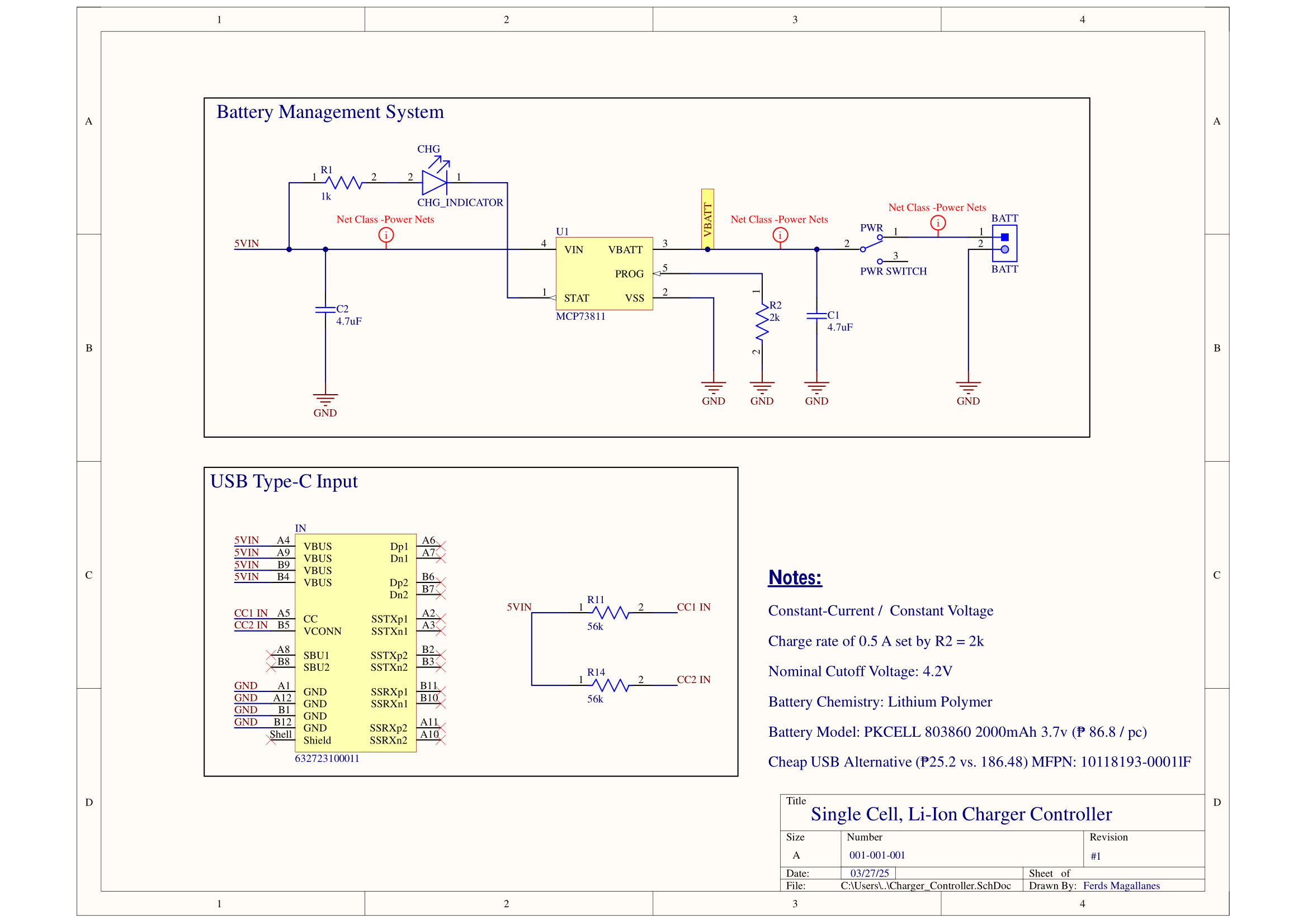
Task: Click the C2 4.7uF capacitor symbol
Action: coord(325,310)
